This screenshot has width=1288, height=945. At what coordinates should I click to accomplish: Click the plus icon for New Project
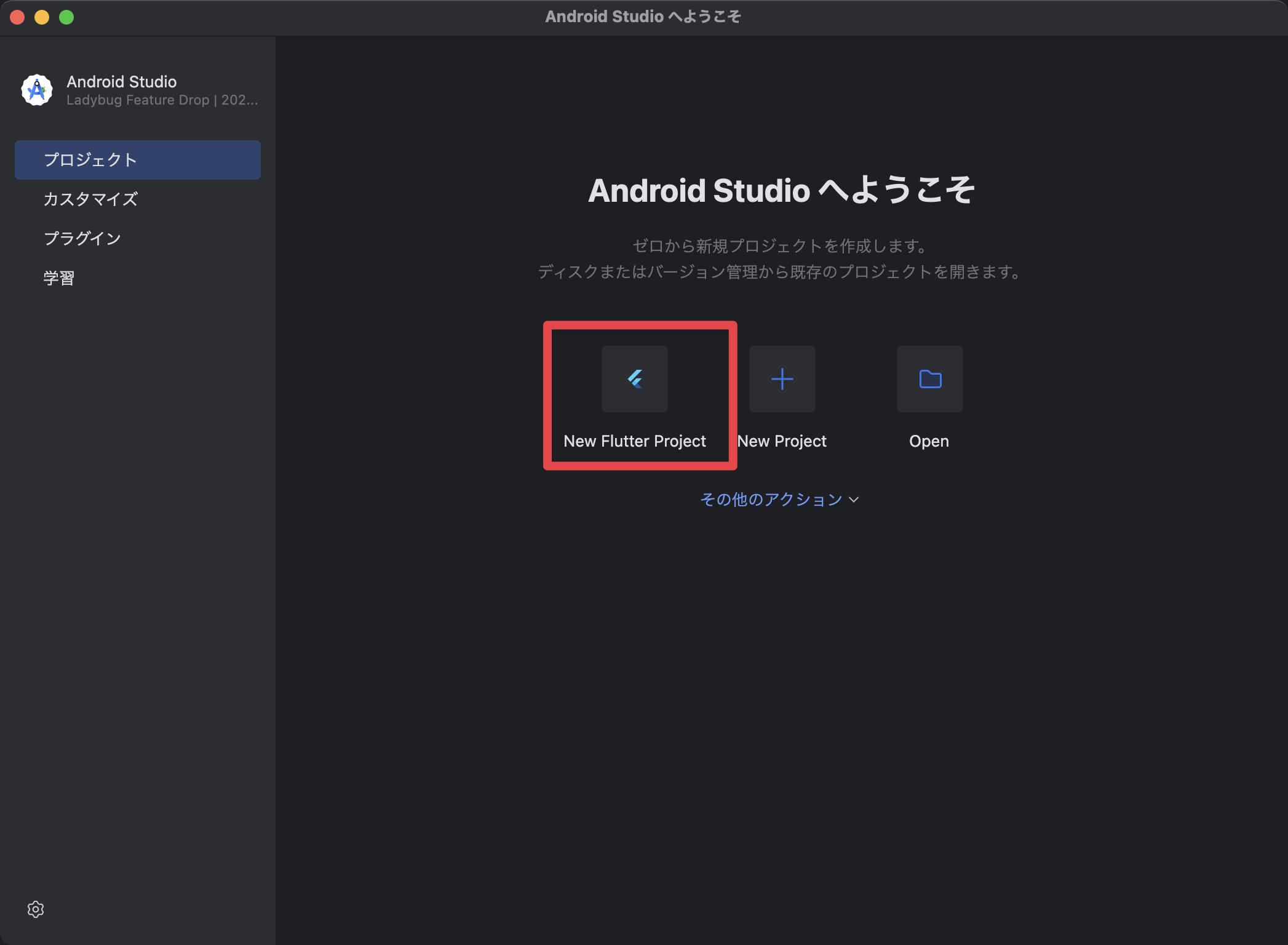(782, 379)
